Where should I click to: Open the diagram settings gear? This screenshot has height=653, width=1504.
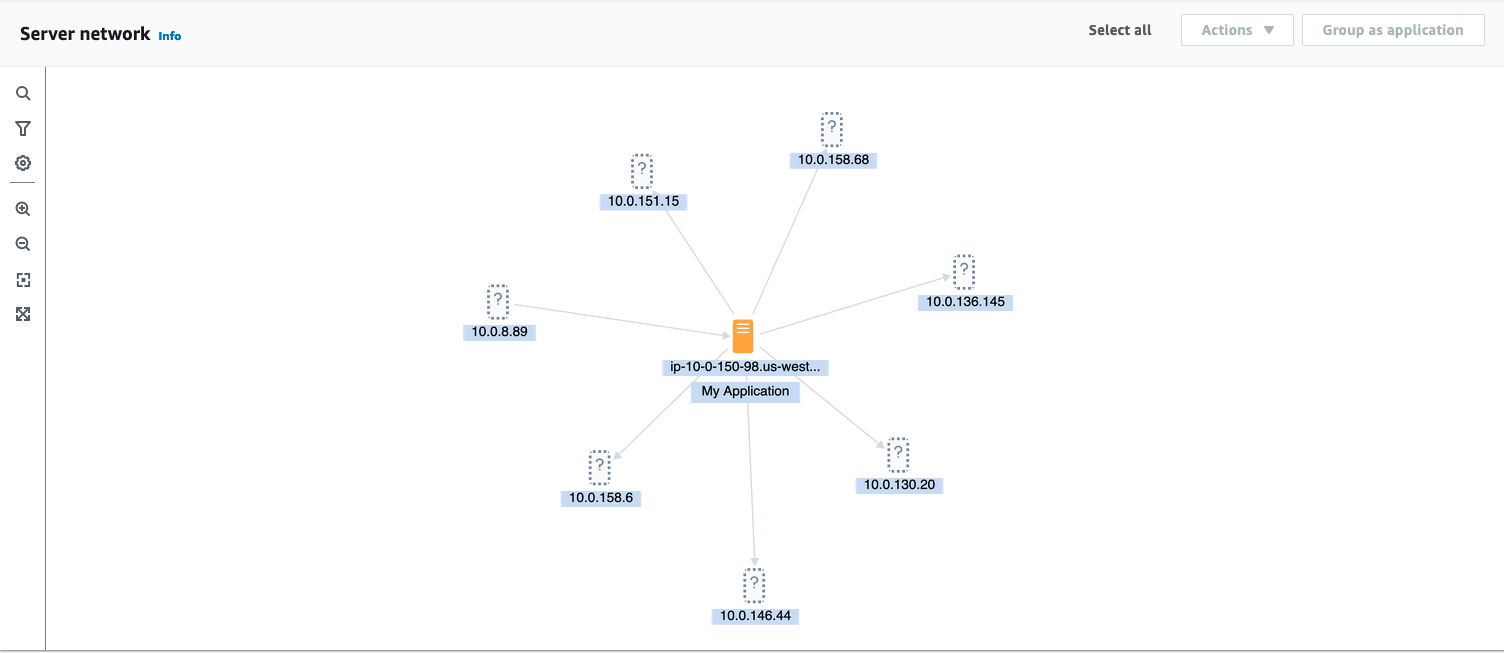23,163
